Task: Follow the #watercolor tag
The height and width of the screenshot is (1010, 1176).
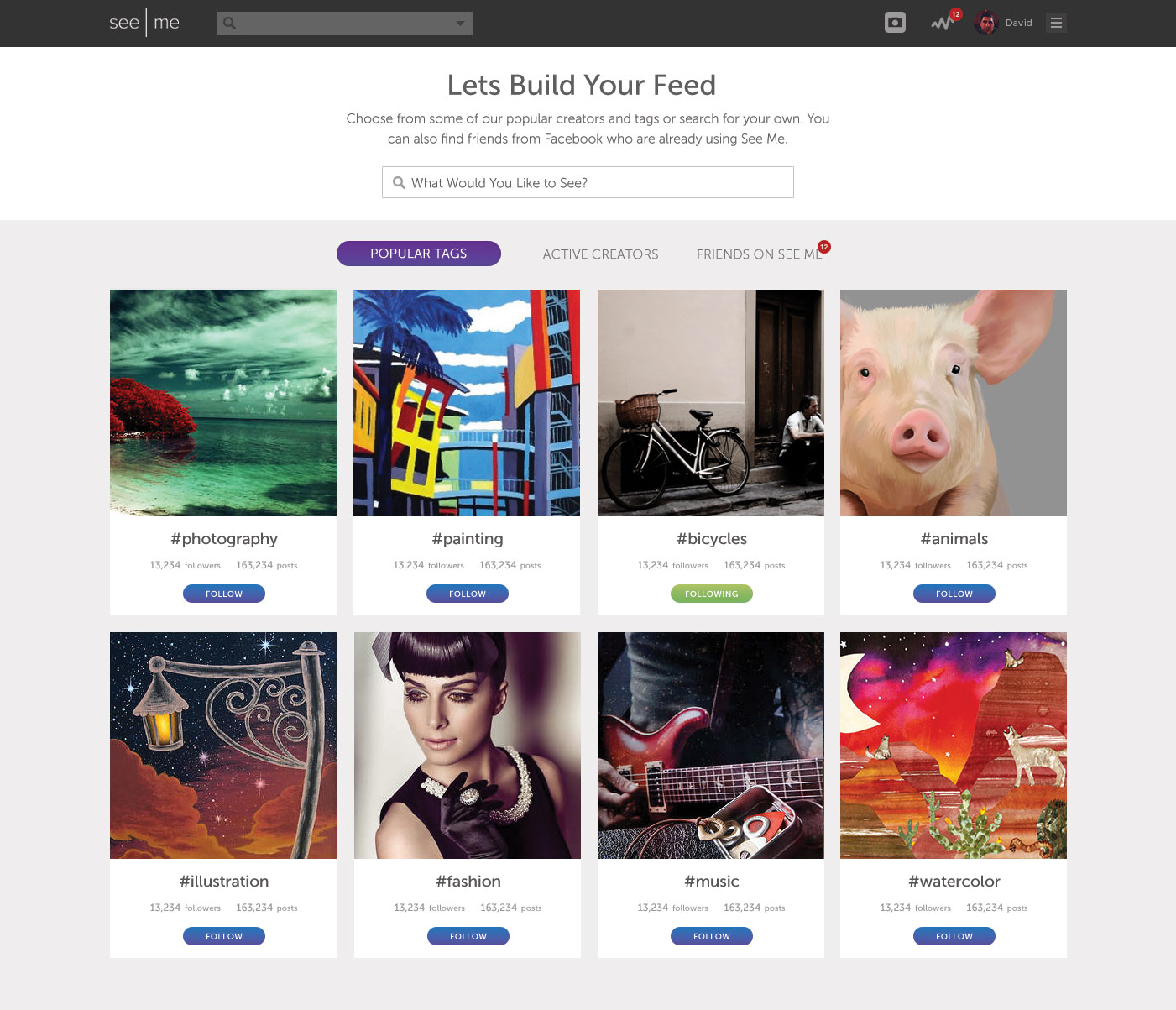Action: tap(954, 936)
